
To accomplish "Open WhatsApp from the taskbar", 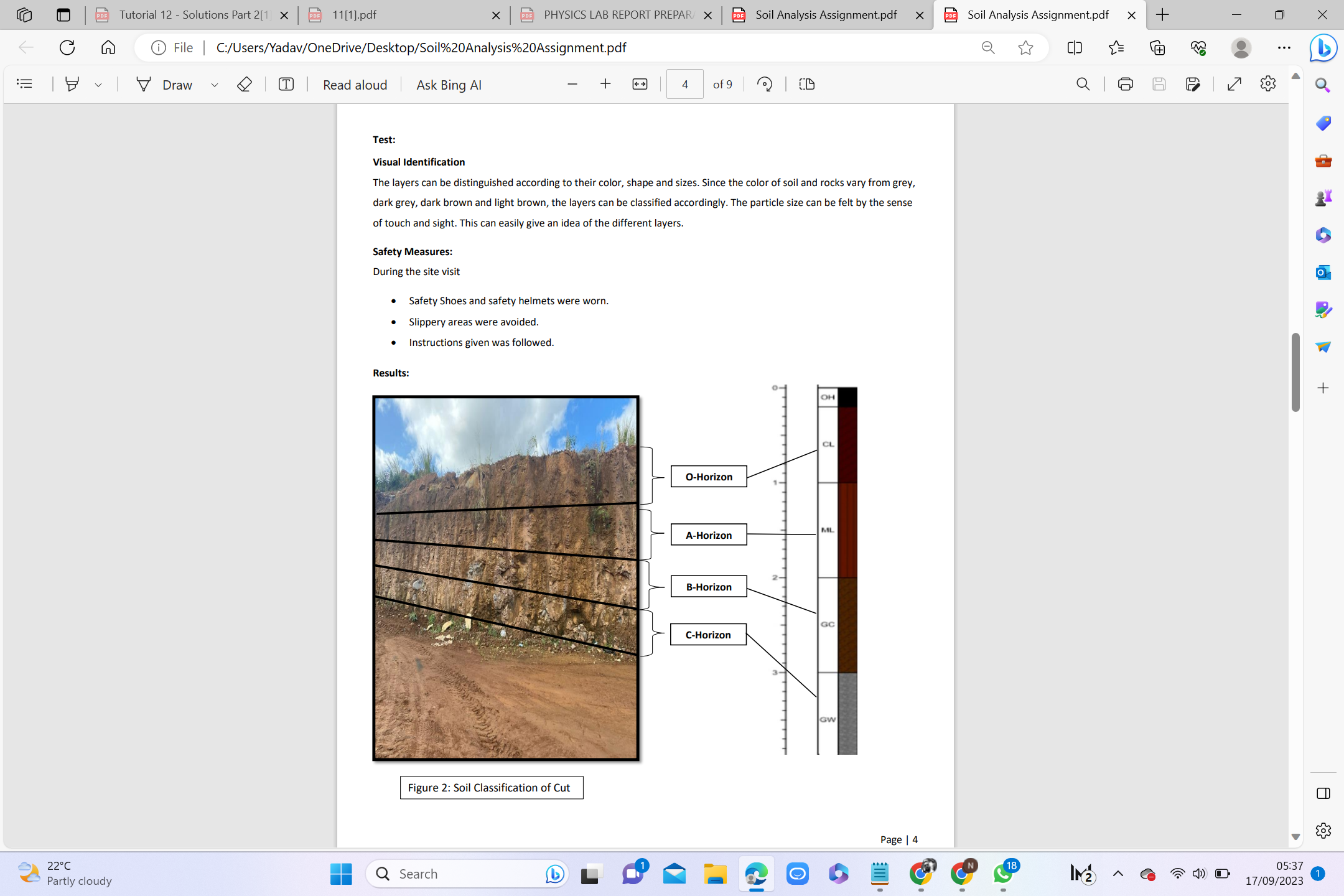I will [1002, 874].
